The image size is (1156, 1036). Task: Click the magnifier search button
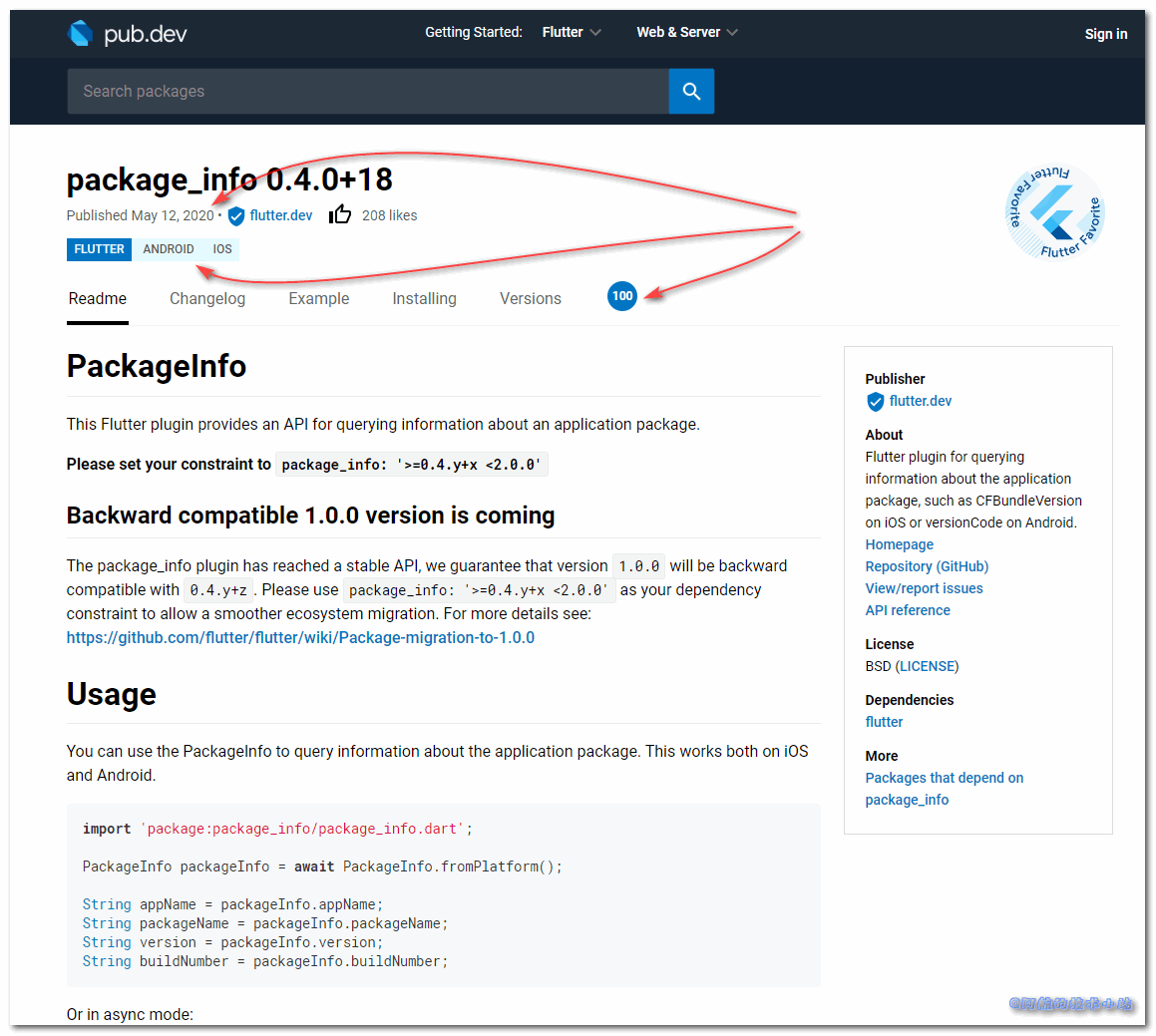click(691, 91)
